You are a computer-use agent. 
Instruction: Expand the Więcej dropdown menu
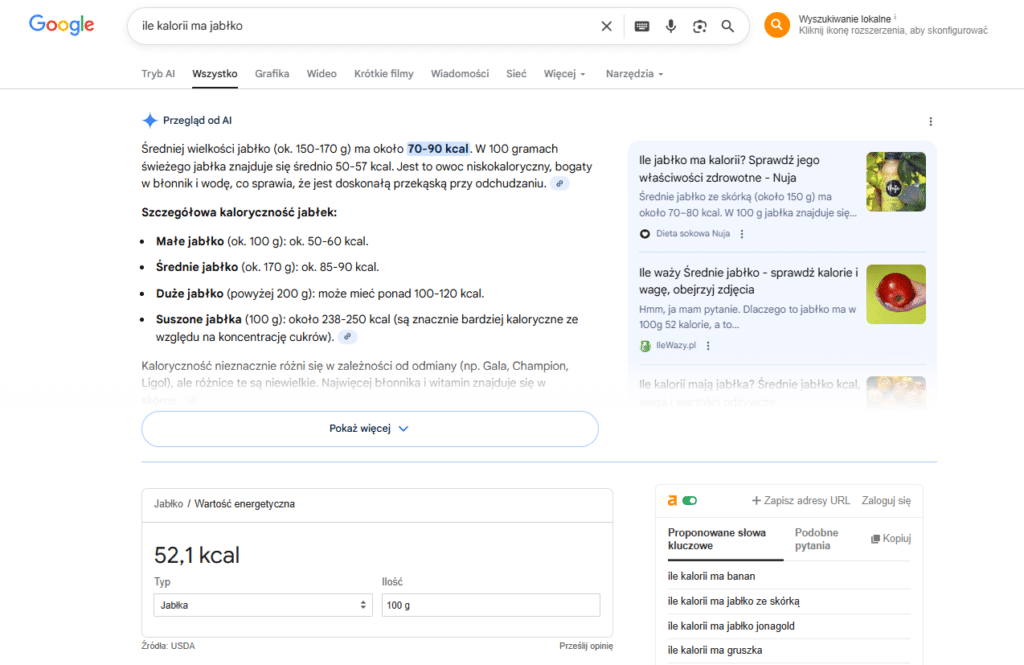coord(564,74)
